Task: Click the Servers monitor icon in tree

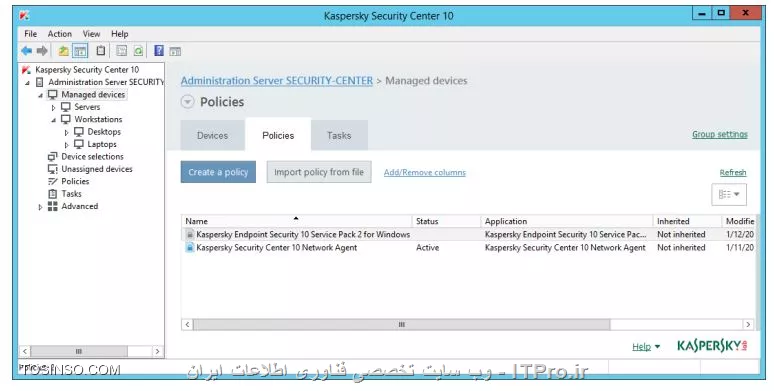Action: pos(66,107)
